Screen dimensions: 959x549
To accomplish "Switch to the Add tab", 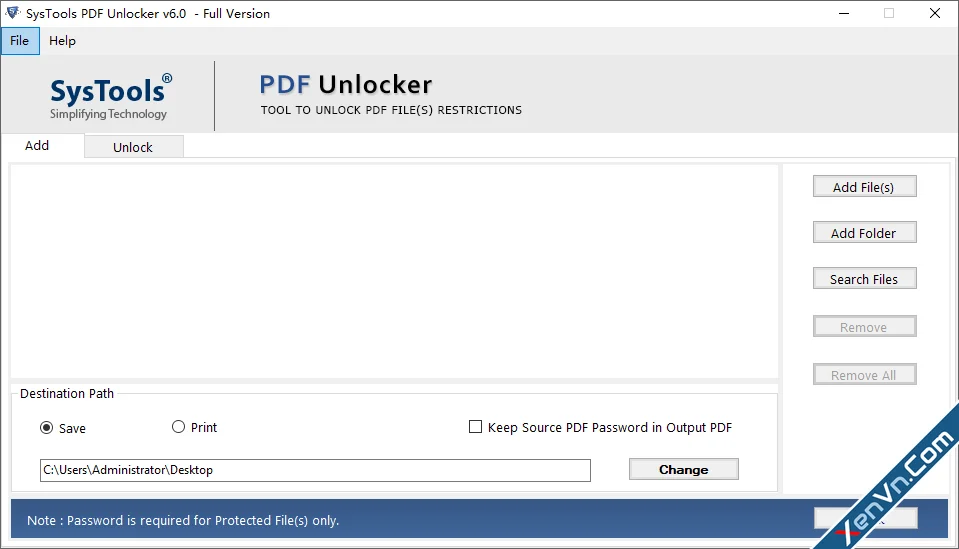I will pos(37,146).
